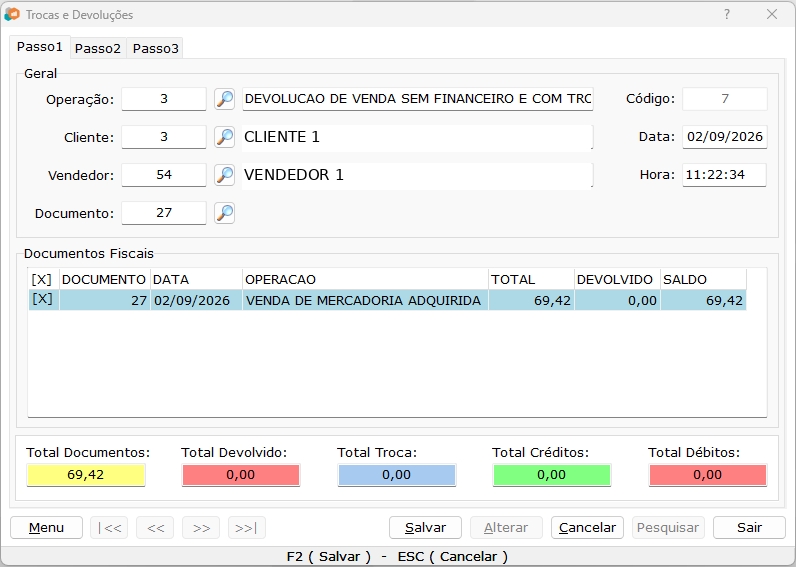Screen dimensions: 796x567
Task: Click the Vendedor code field
Action: point(164,175)
